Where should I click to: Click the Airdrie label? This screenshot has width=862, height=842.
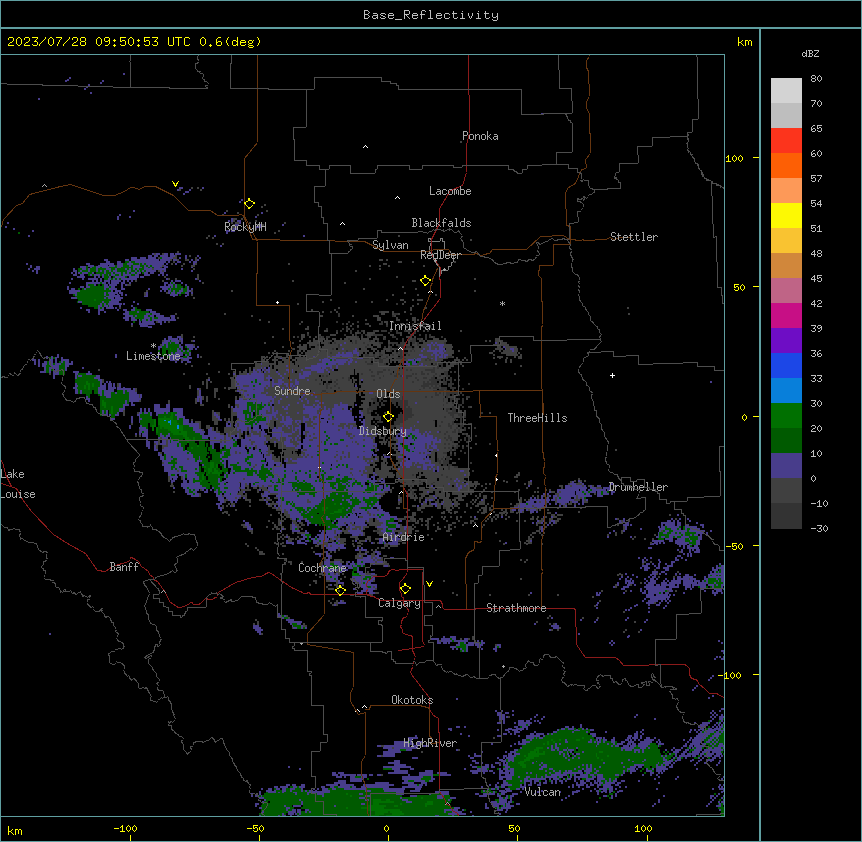click(x=404, y=537)
